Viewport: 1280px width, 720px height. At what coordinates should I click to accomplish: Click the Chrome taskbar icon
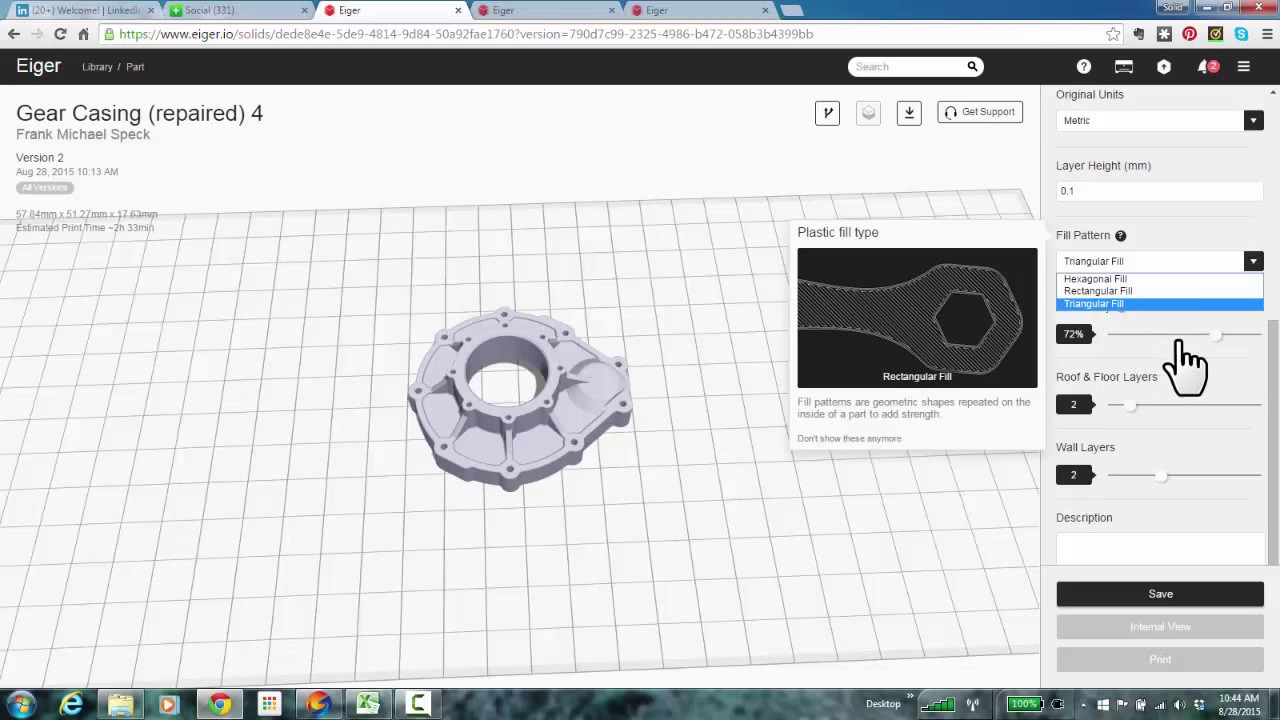(219, 704)
